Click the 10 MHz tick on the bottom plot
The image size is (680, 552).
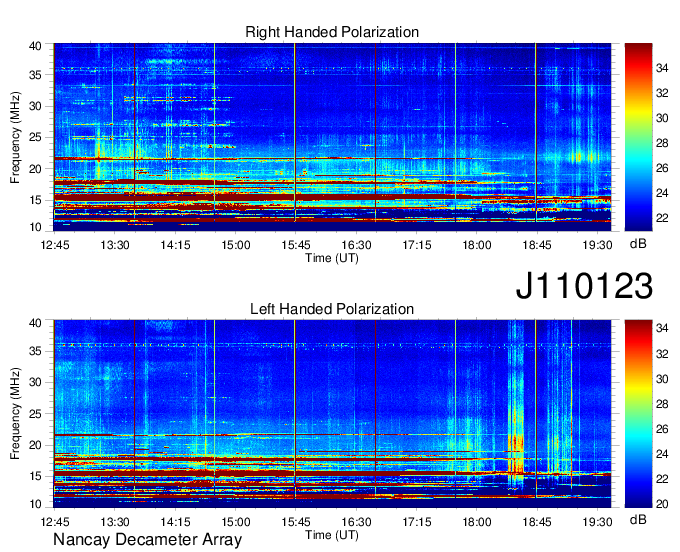pyautogui.click(x=35, y=504)
